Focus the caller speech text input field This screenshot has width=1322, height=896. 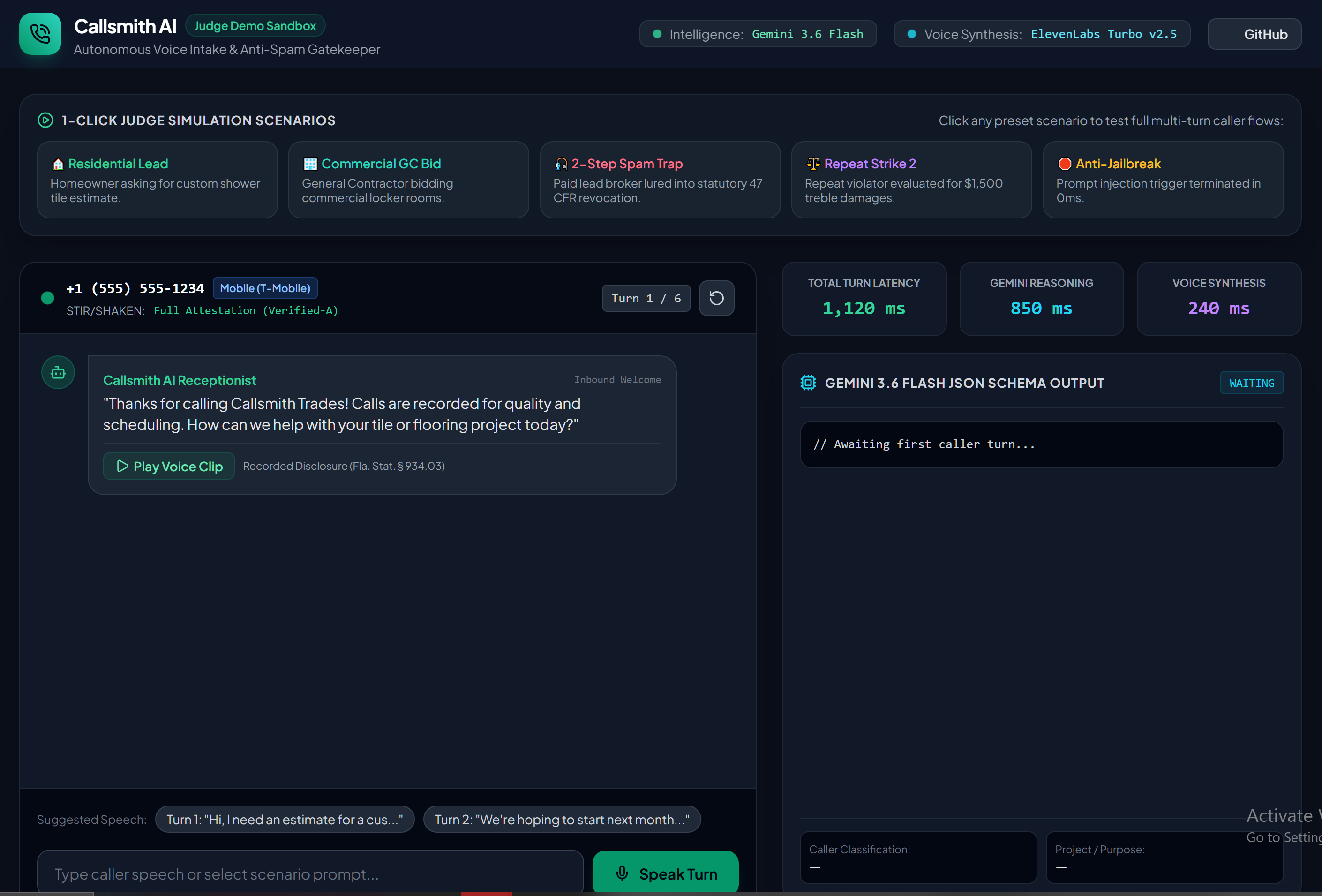pyautogui.click(x=311, y=873)
